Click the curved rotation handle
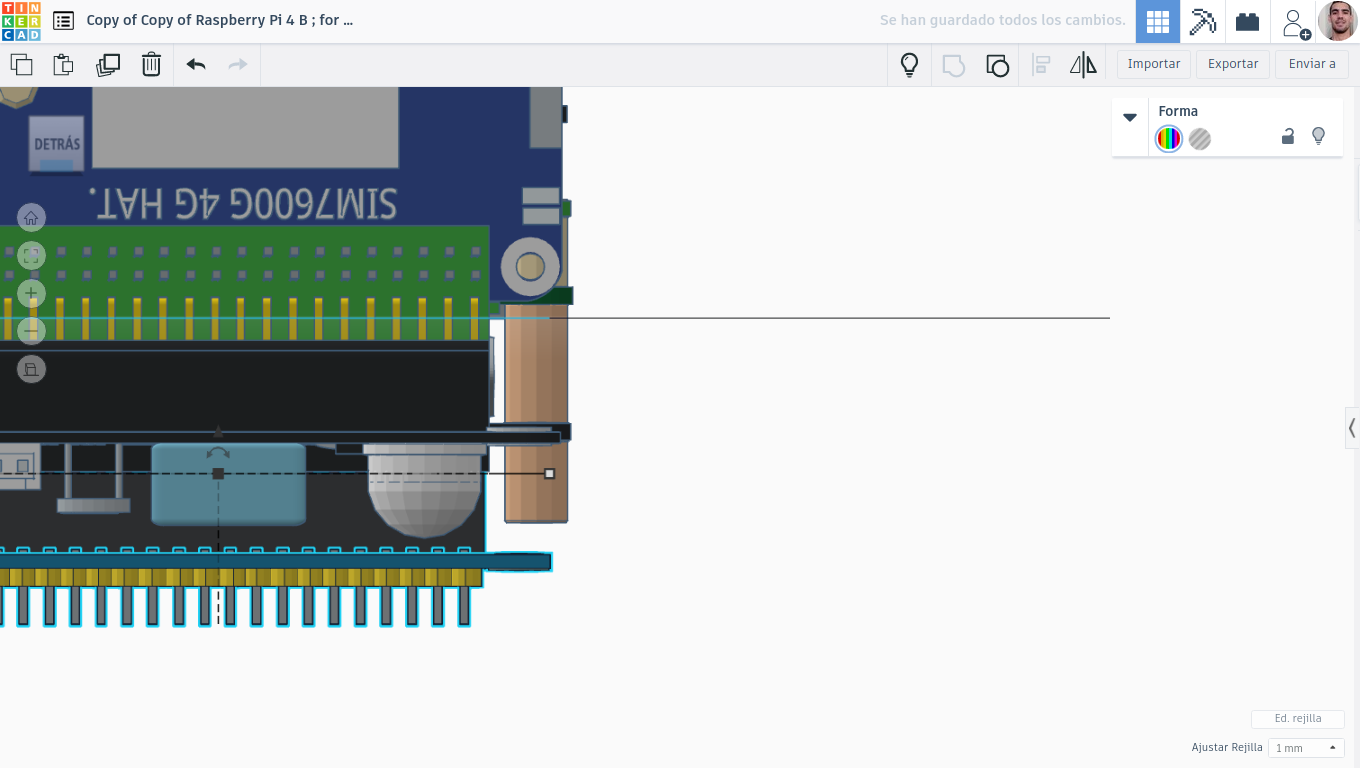The image size is (1360, 768). [218, 453]
